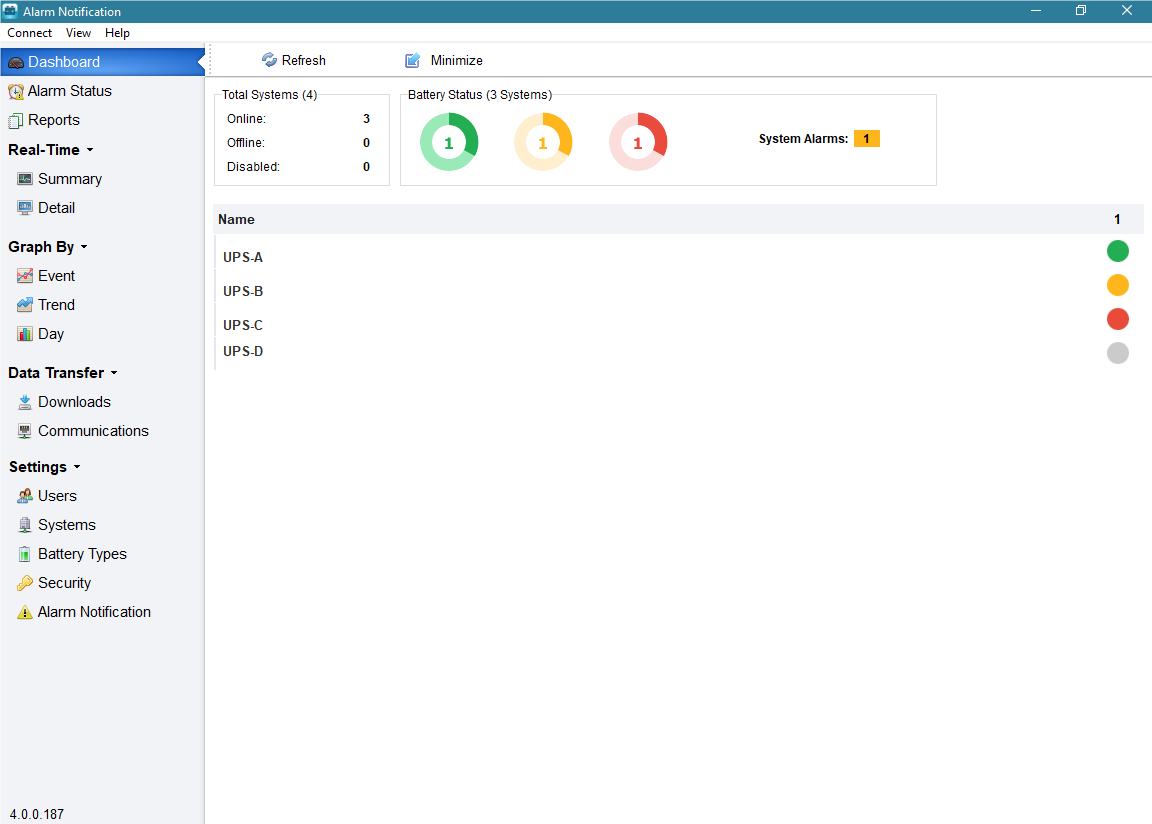1152x824 pixels.
Task: Toggle the Data Transfer section arrow
Action: (x=114, y=373)
